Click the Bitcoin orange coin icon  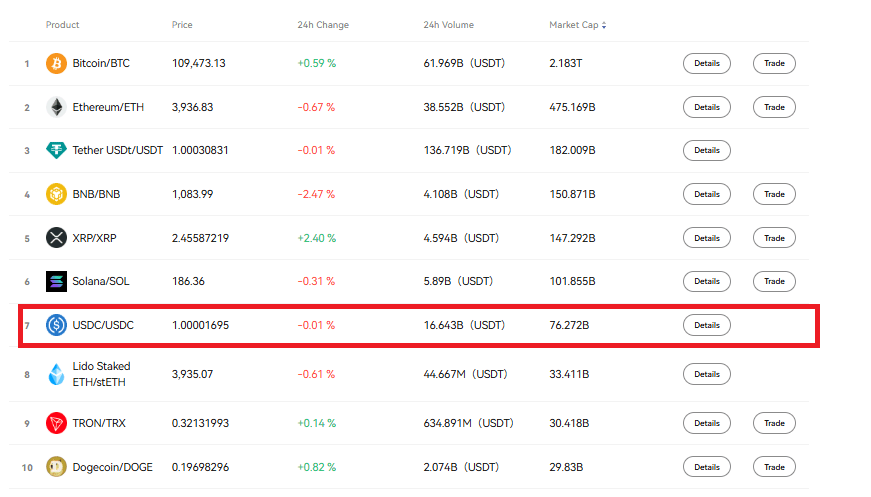click(x=56, y=63)
